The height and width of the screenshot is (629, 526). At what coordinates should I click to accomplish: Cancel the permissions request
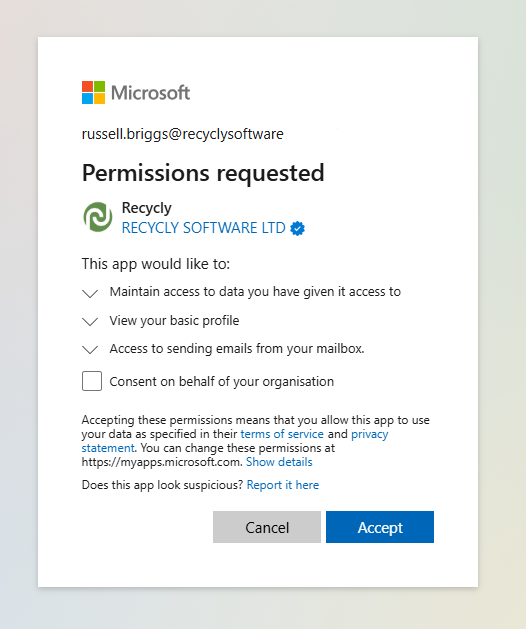[267, 527]
